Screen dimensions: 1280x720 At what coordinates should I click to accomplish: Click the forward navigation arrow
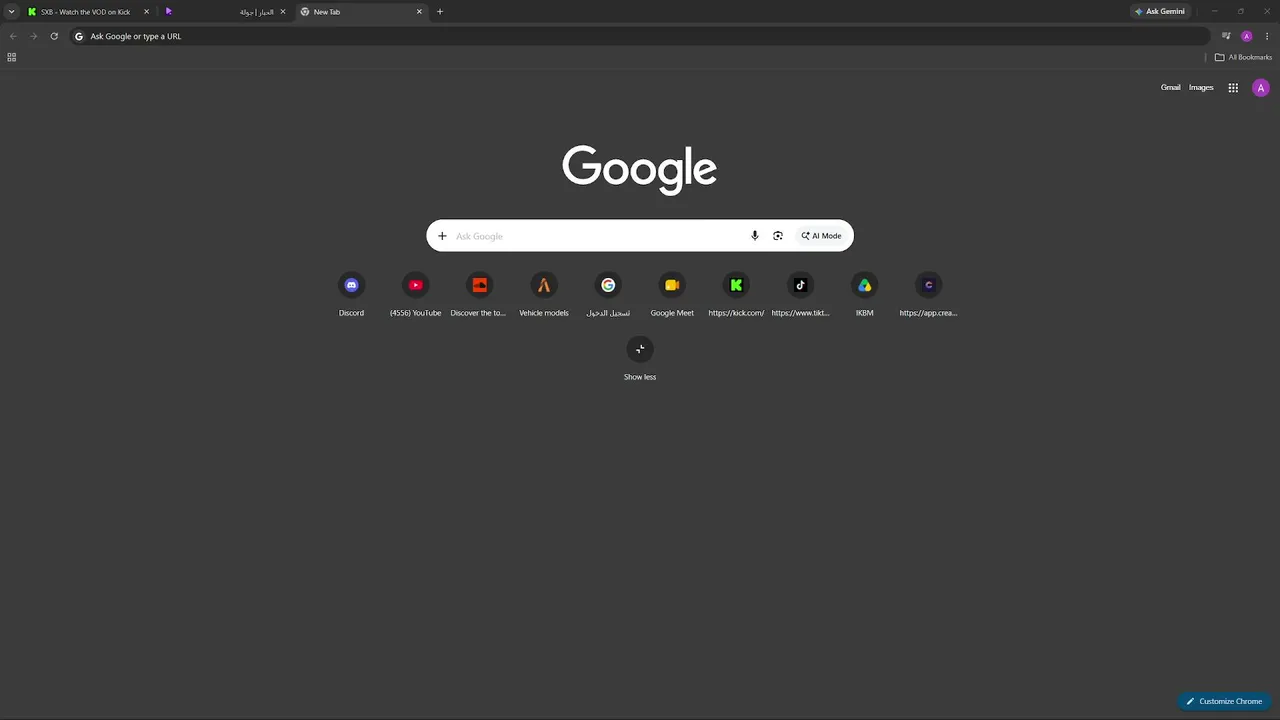coord(33,36)
